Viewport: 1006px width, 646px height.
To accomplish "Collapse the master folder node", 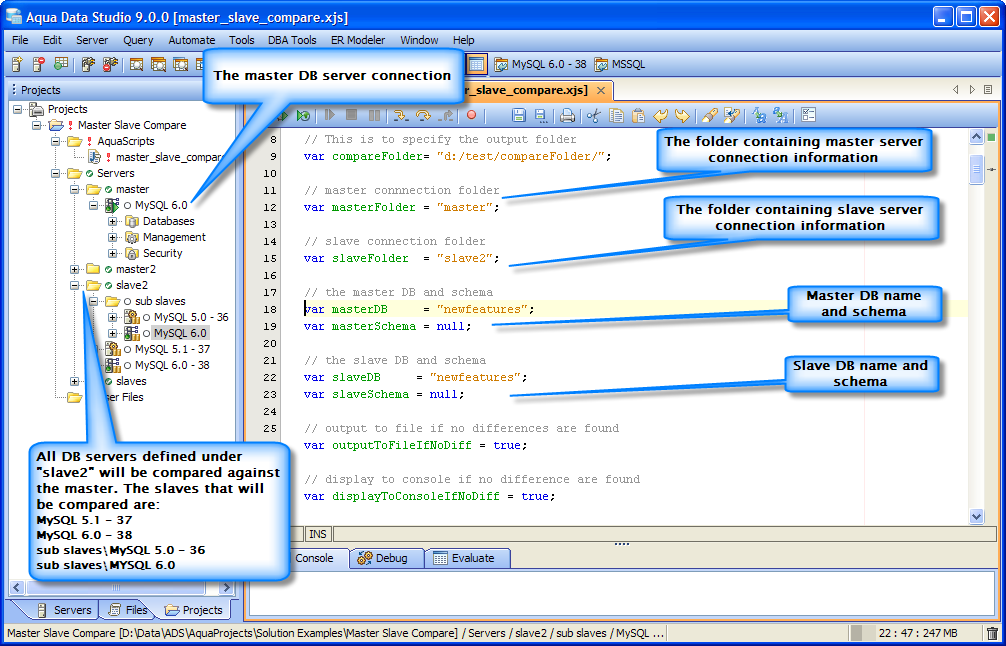I will click(74, 189).
